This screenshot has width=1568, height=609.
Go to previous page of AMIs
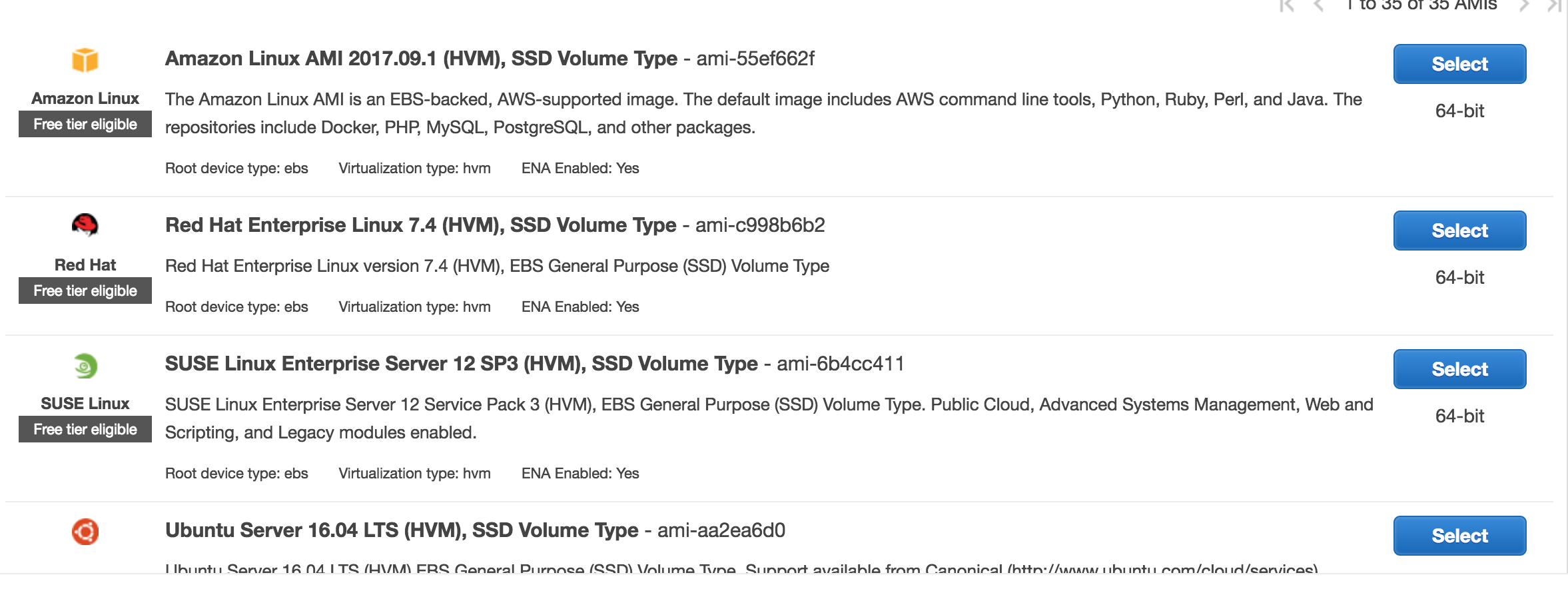tap(1318, 5)
